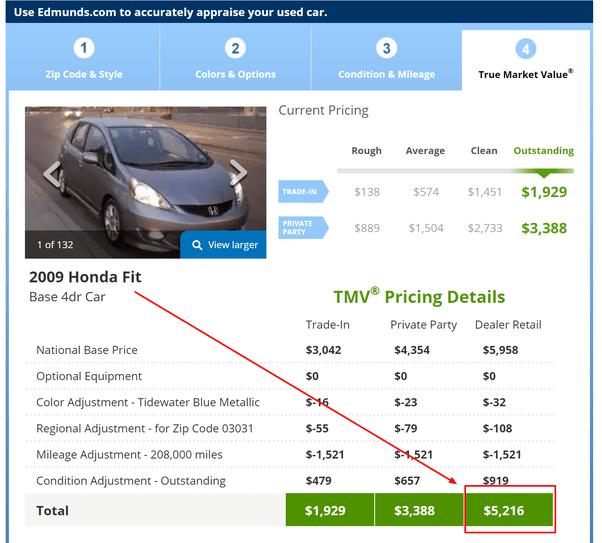This screenshot has width=602, height=543.
Task: Click the View larger button
Action: 223,245
